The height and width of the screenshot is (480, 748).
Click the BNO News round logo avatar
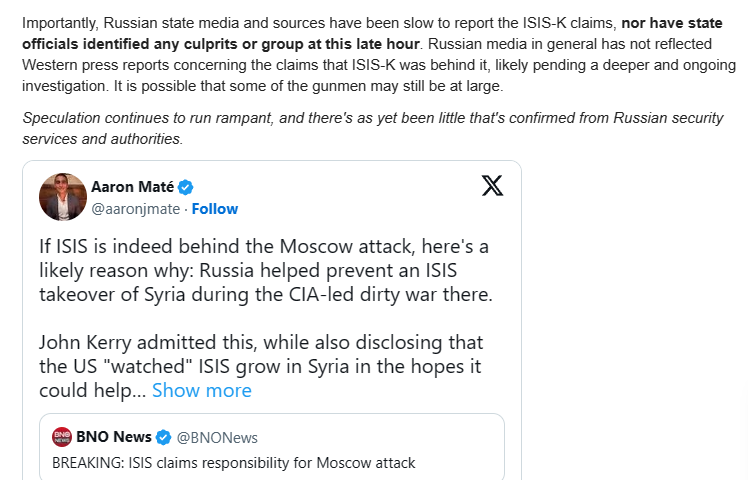point(62,437)
